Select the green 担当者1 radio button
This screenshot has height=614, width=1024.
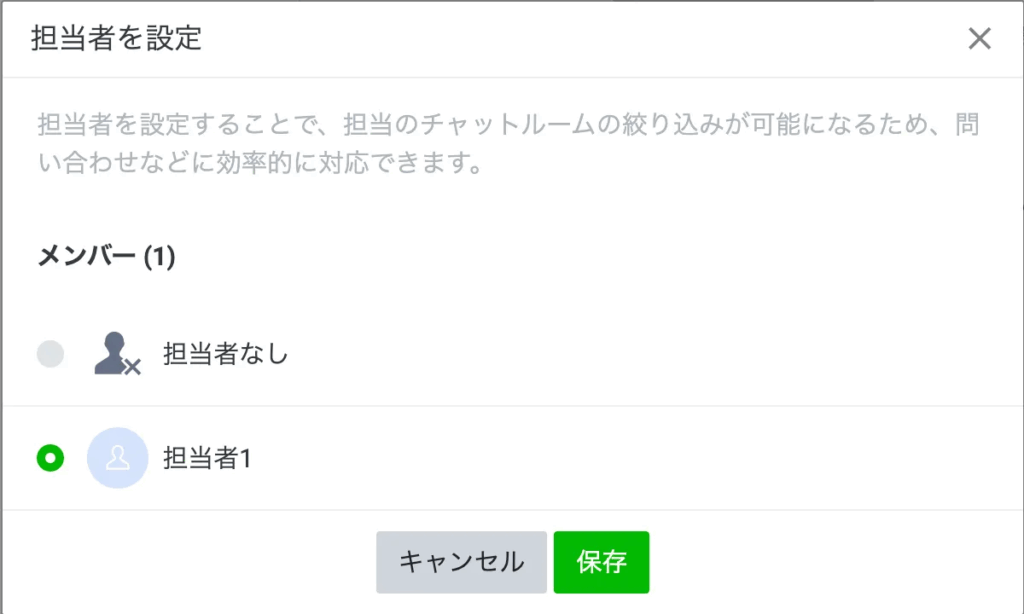click(x=50, y=458)
